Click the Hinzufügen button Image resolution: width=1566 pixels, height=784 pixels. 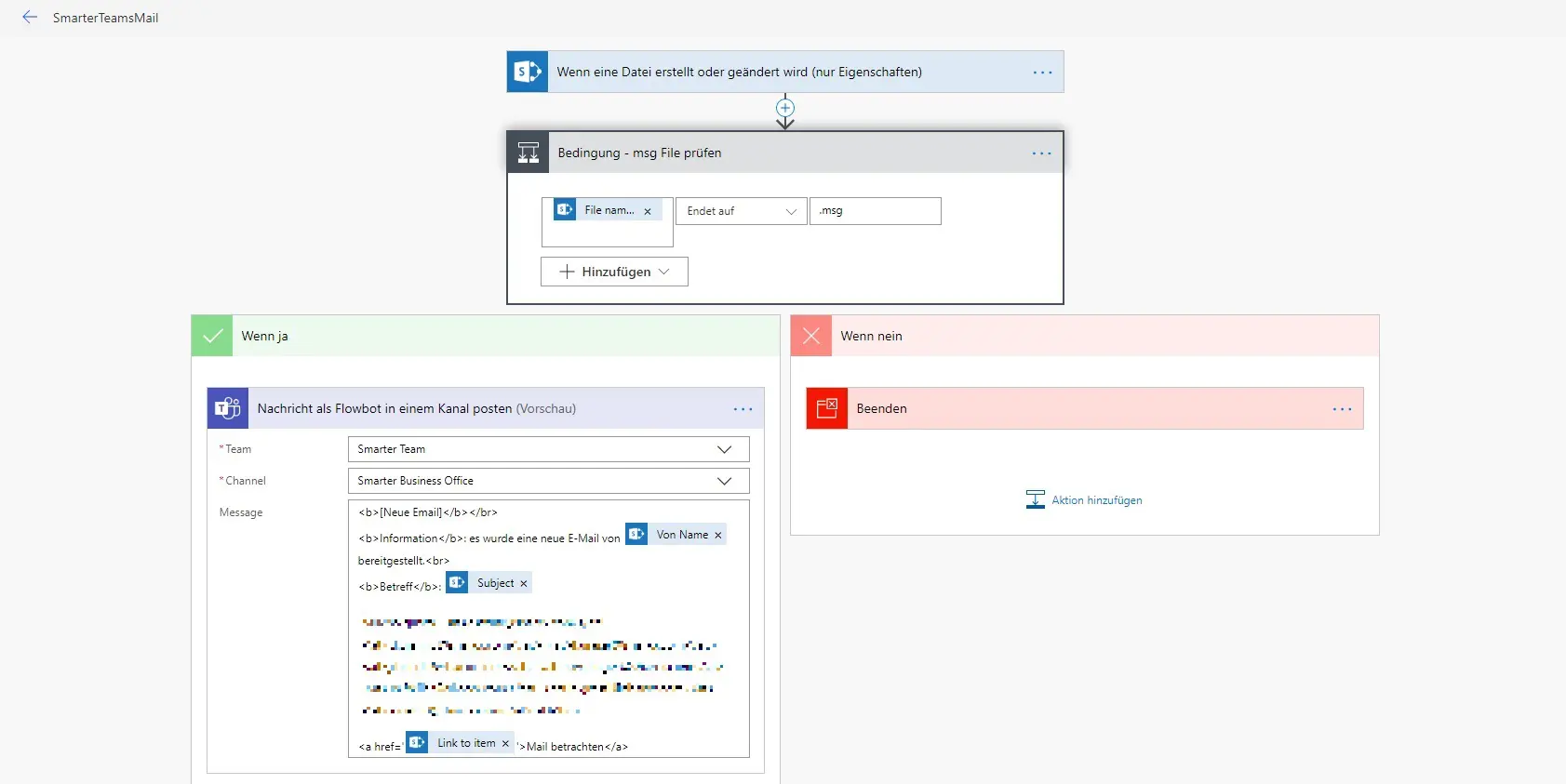[614, 272]
